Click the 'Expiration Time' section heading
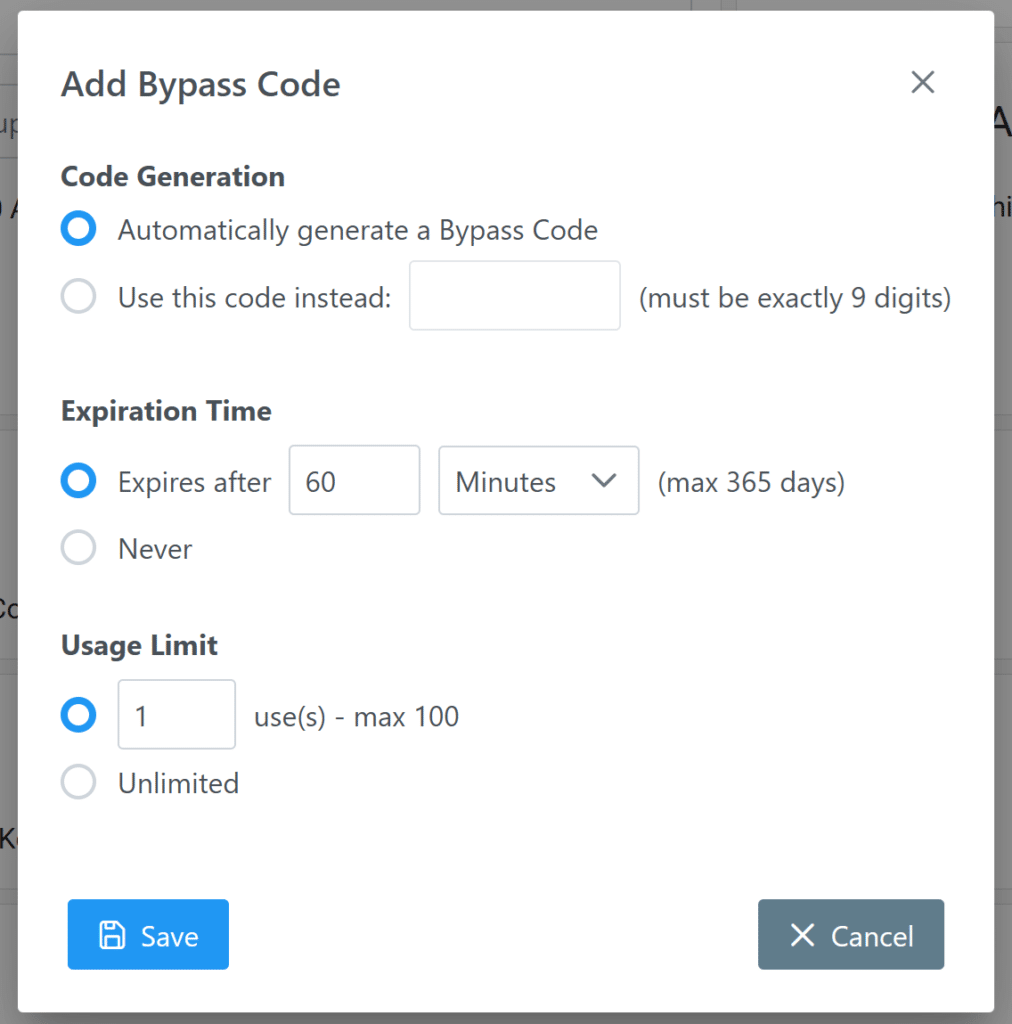The height and width of the screenshot is (1024, 1012). pyautogui.click(x=165, y=410)
